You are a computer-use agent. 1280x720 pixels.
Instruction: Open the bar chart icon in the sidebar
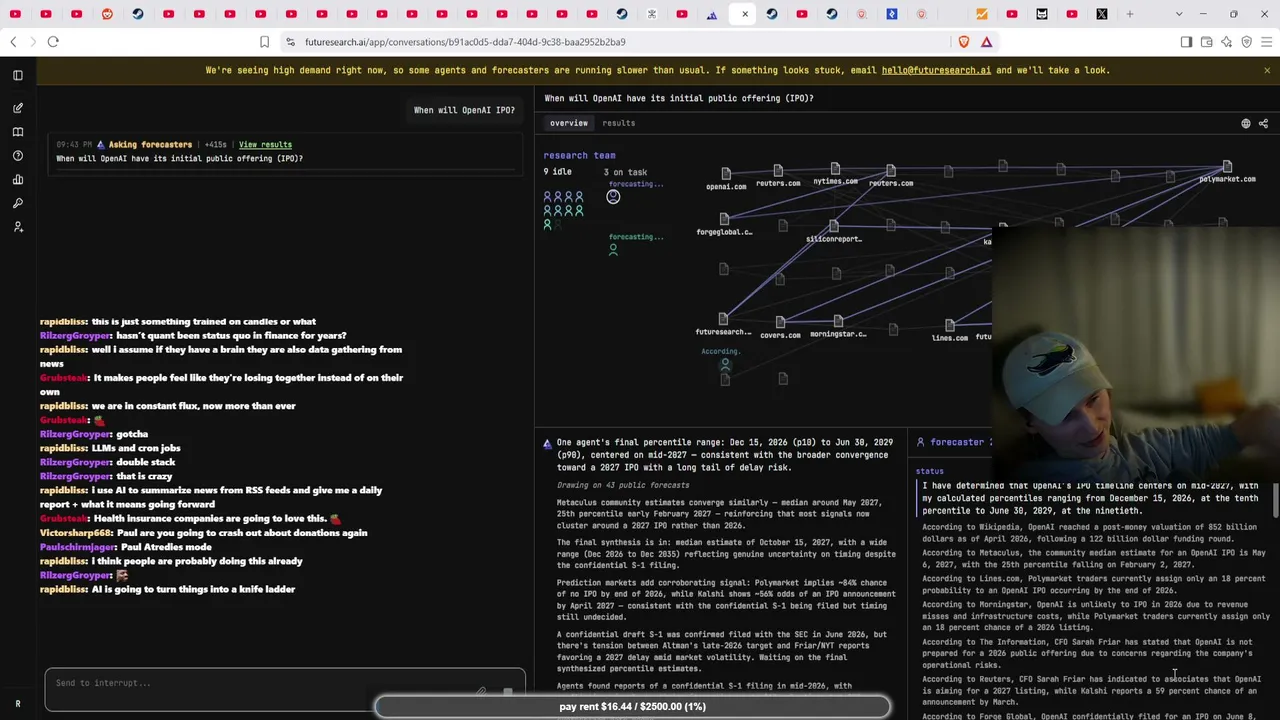(x=18, y=180)
